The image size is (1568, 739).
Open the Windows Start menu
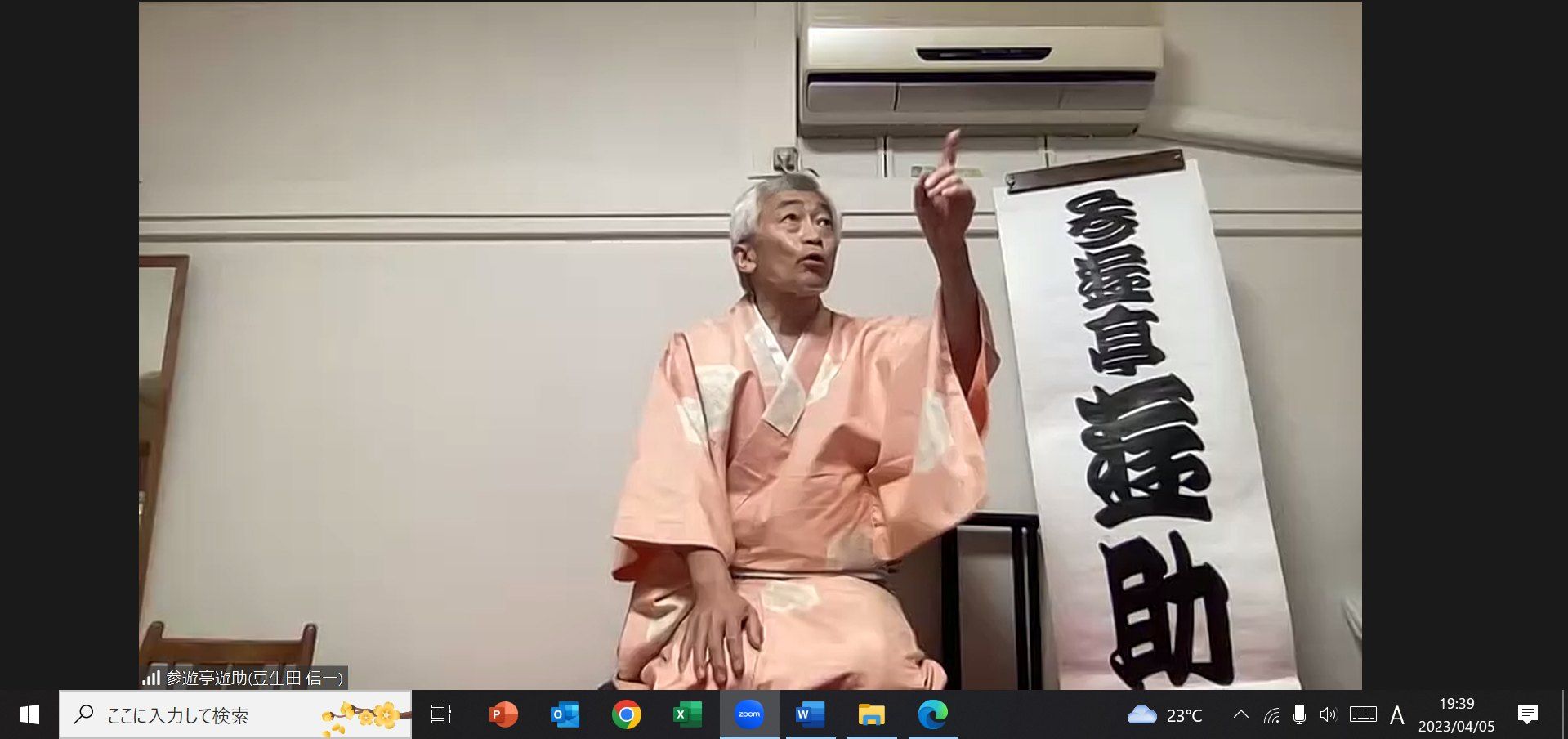29,715
